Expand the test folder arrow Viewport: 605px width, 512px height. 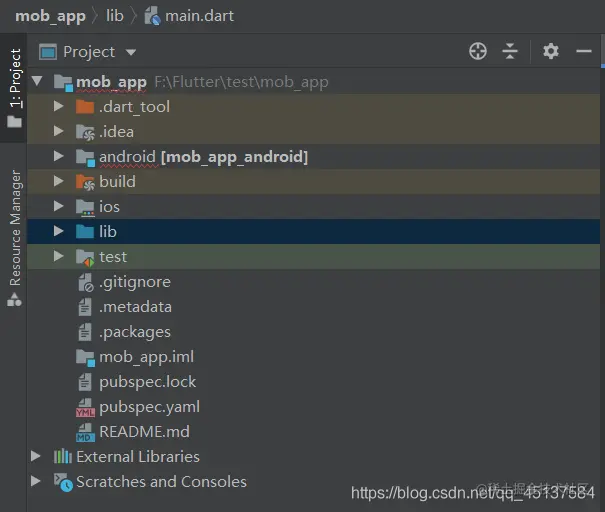point(58,256)
